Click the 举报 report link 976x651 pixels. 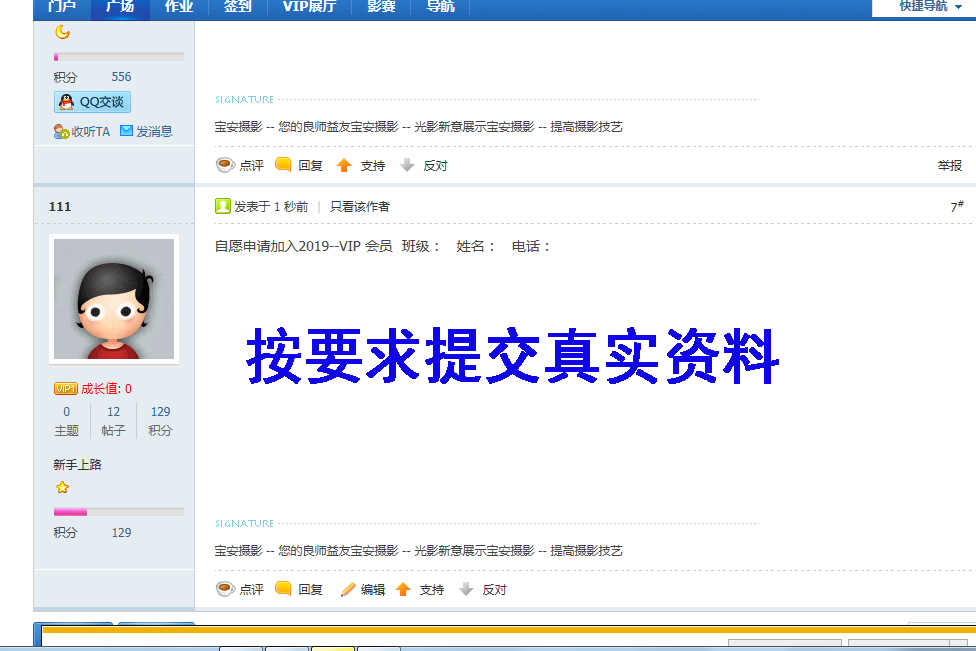point(949,166)
